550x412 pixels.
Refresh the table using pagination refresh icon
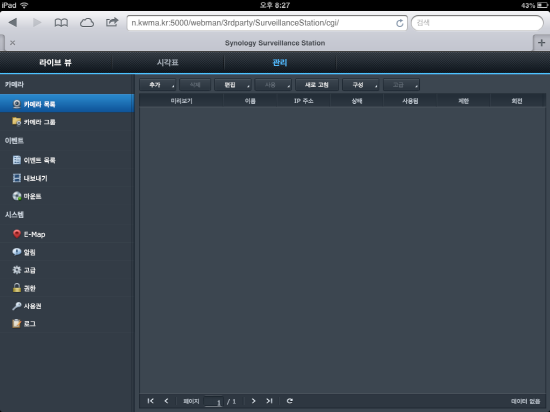[289, 401]
